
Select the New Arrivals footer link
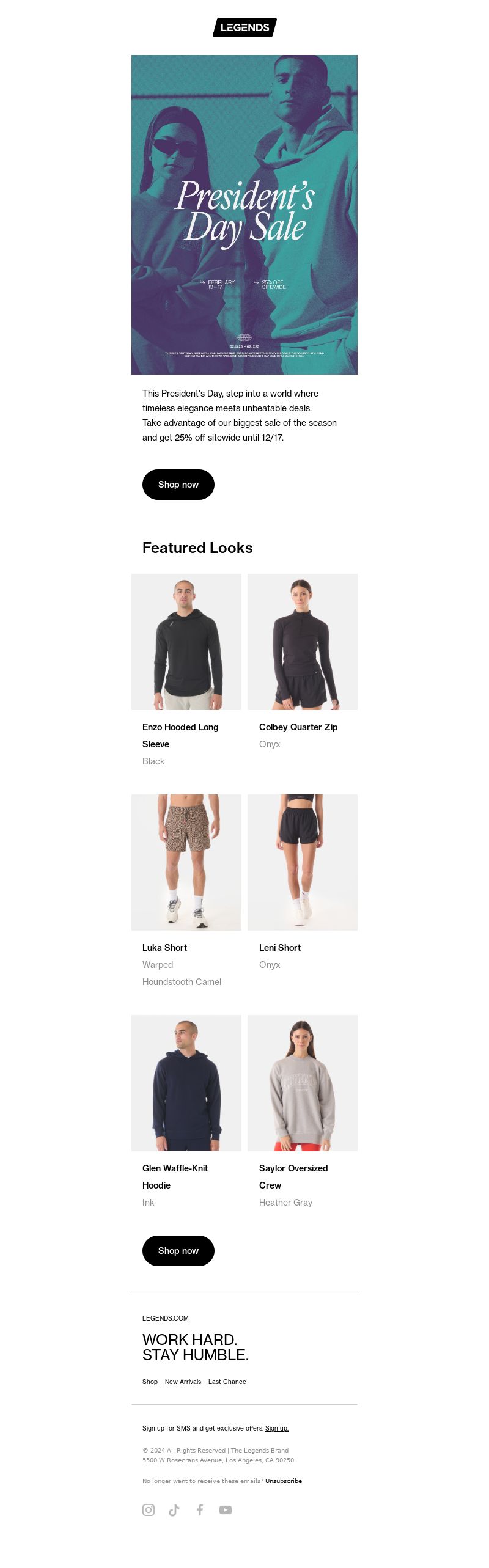tap(183, 1382)
